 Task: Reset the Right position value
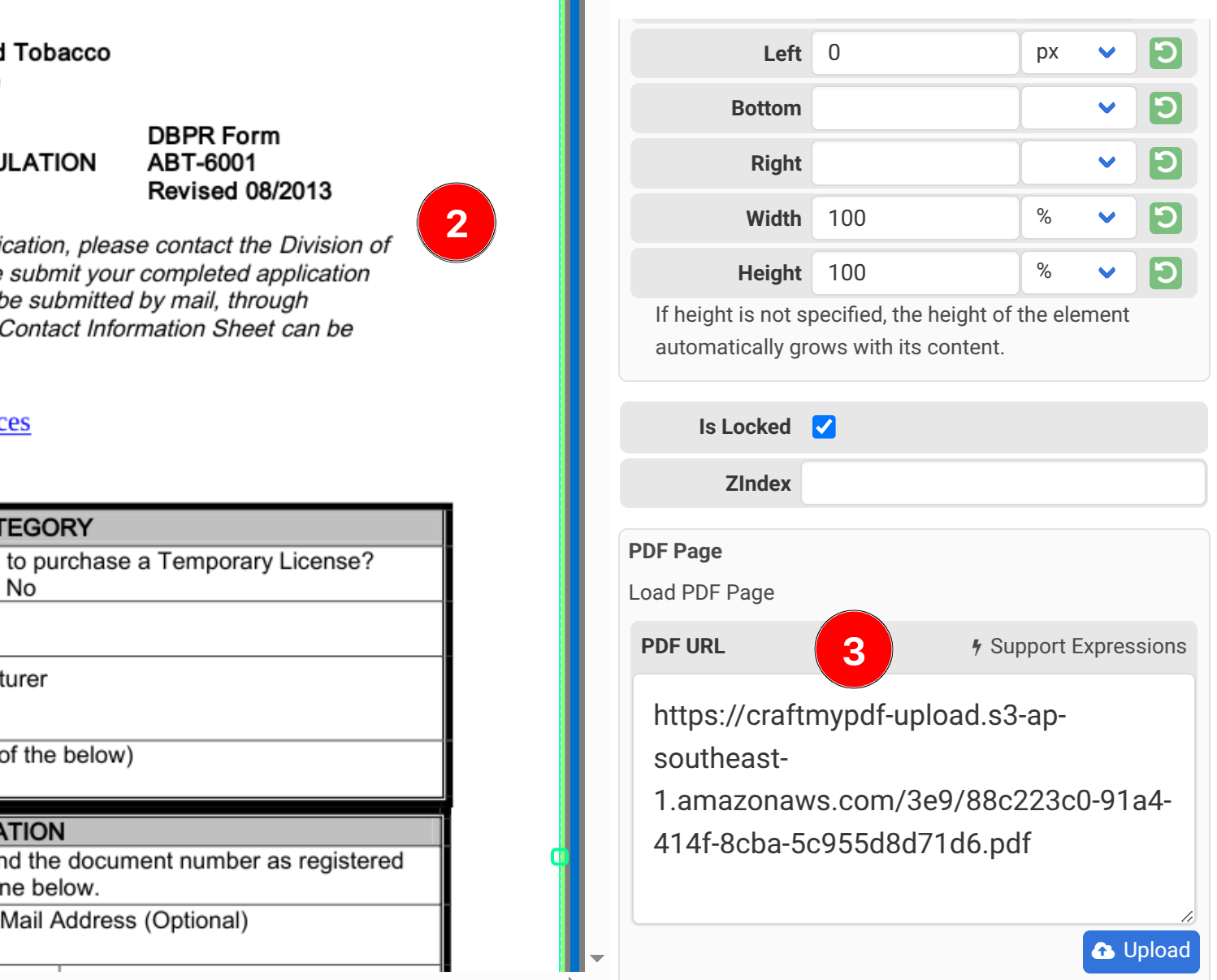(x=1165, y=163)
